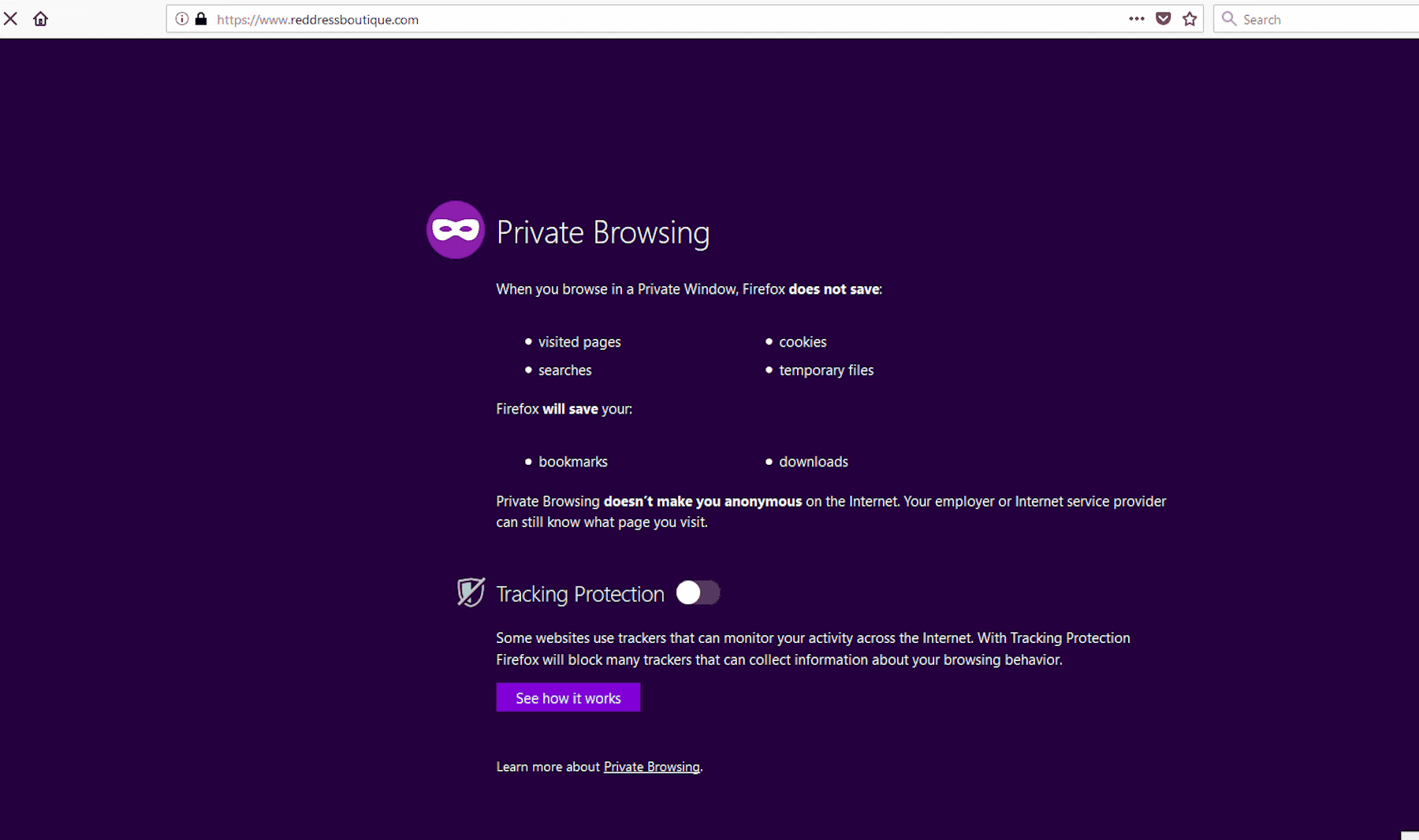Click the 'downloads' bullet text

tap(814, 462)
